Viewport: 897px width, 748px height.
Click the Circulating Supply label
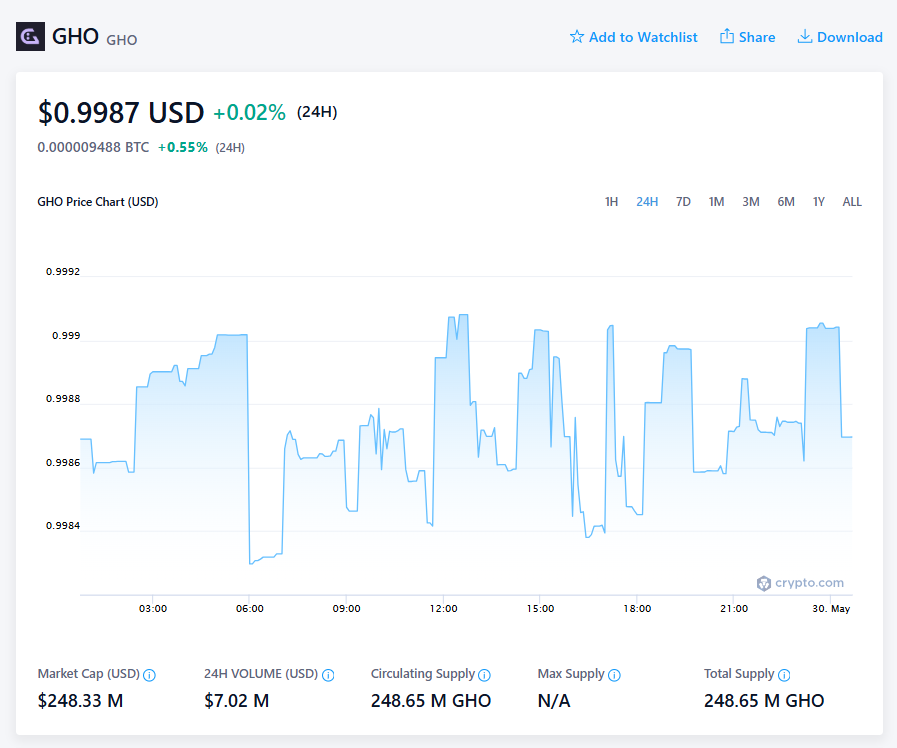coord(423,674)
